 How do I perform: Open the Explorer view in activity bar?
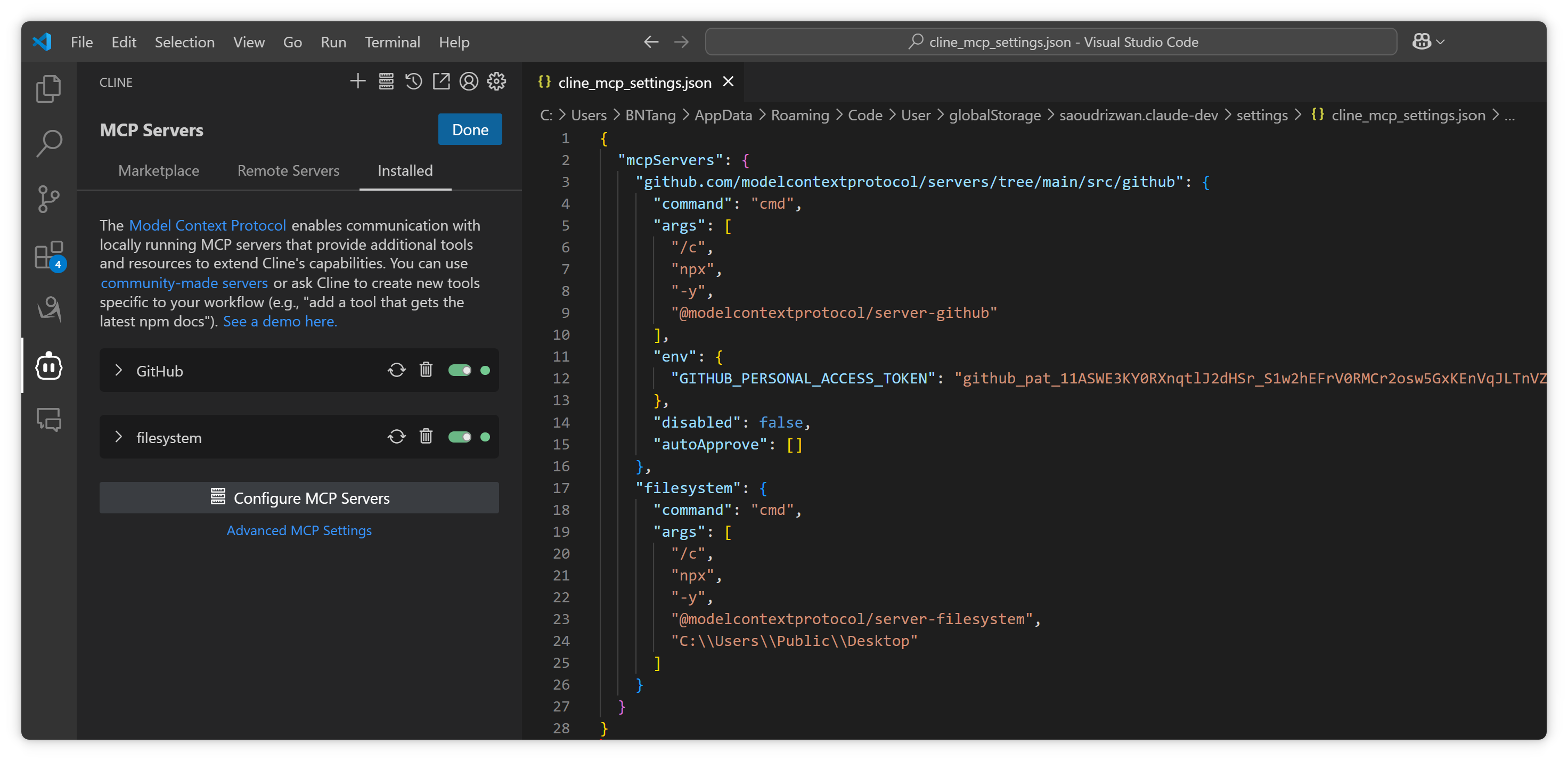tap(48, 89)
